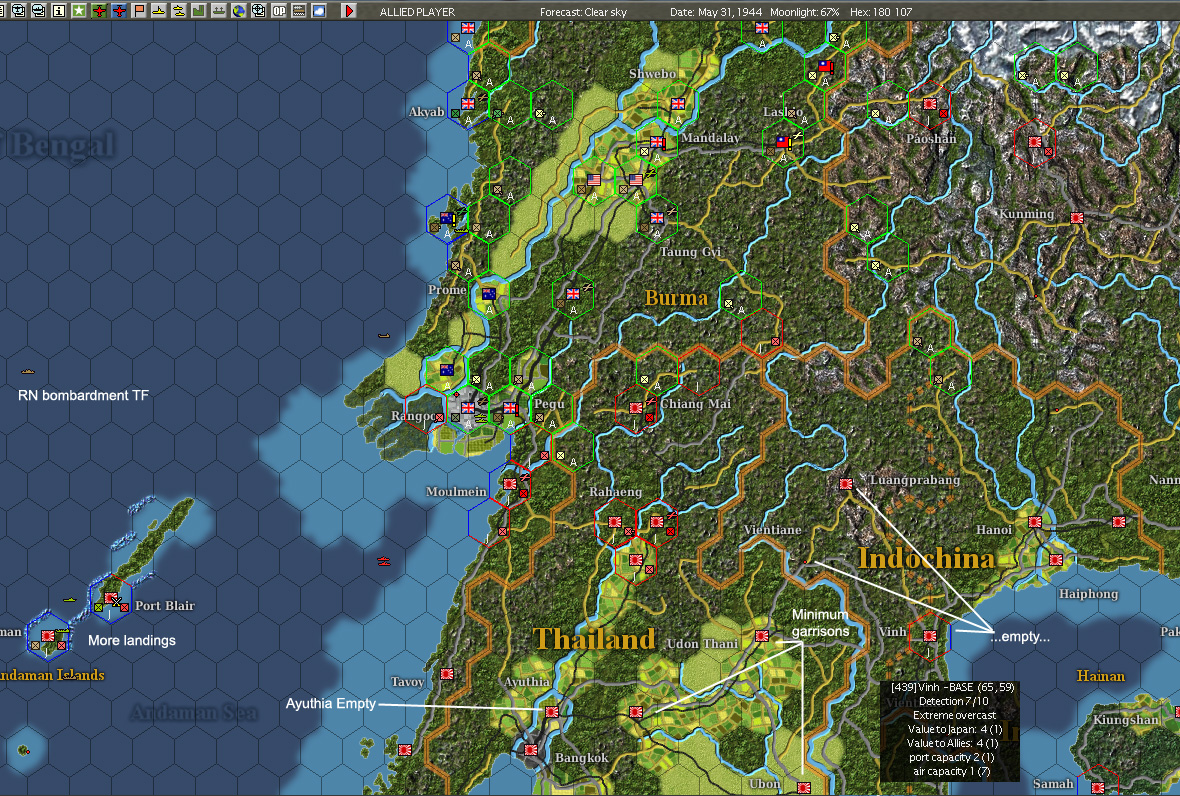Open the info 'i' toolbar icon

[59, 11]
